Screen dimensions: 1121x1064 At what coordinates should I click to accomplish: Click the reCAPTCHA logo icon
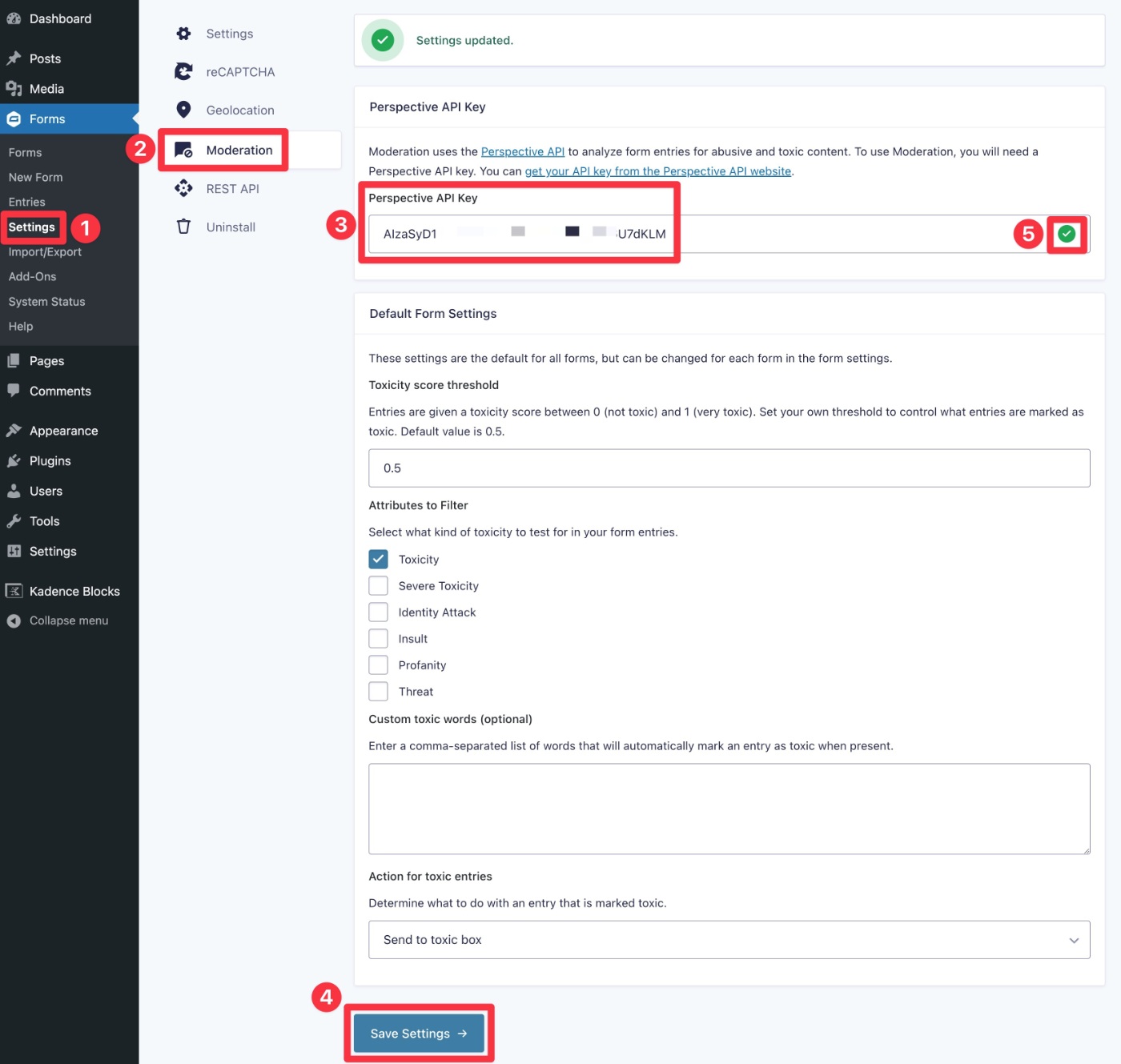183,72
